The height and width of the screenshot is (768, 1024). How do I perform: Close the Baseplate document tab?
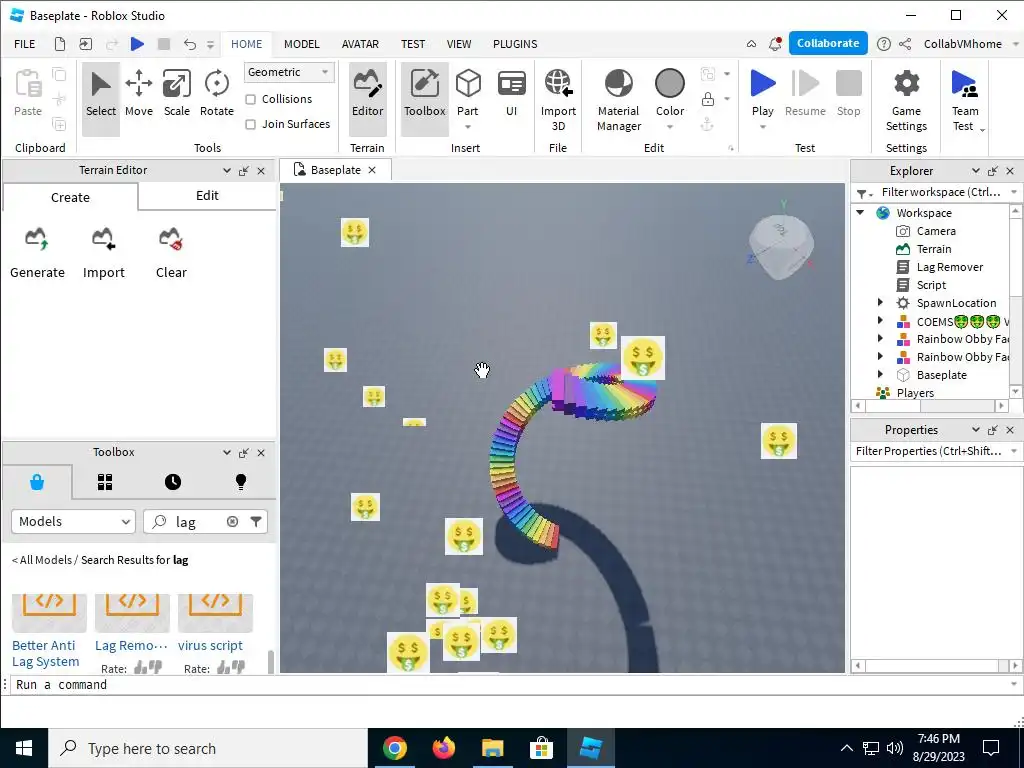pos(372,170)
